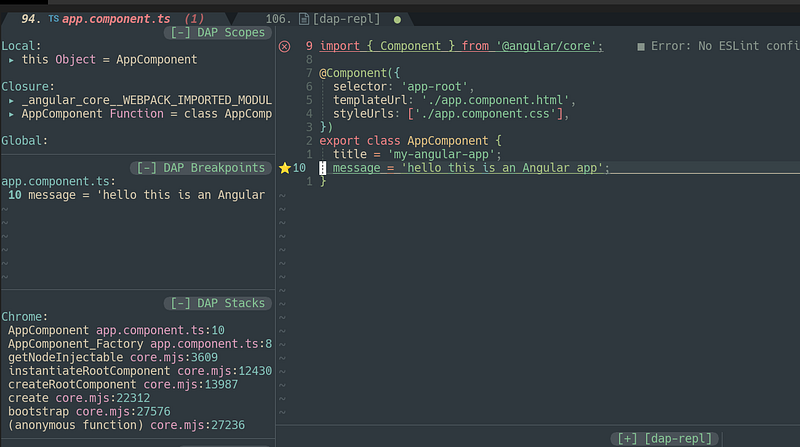This screenshot has height=447, width=800.
Task: Click the green modified dot in dap-repl tab
Action: [397, 20]
